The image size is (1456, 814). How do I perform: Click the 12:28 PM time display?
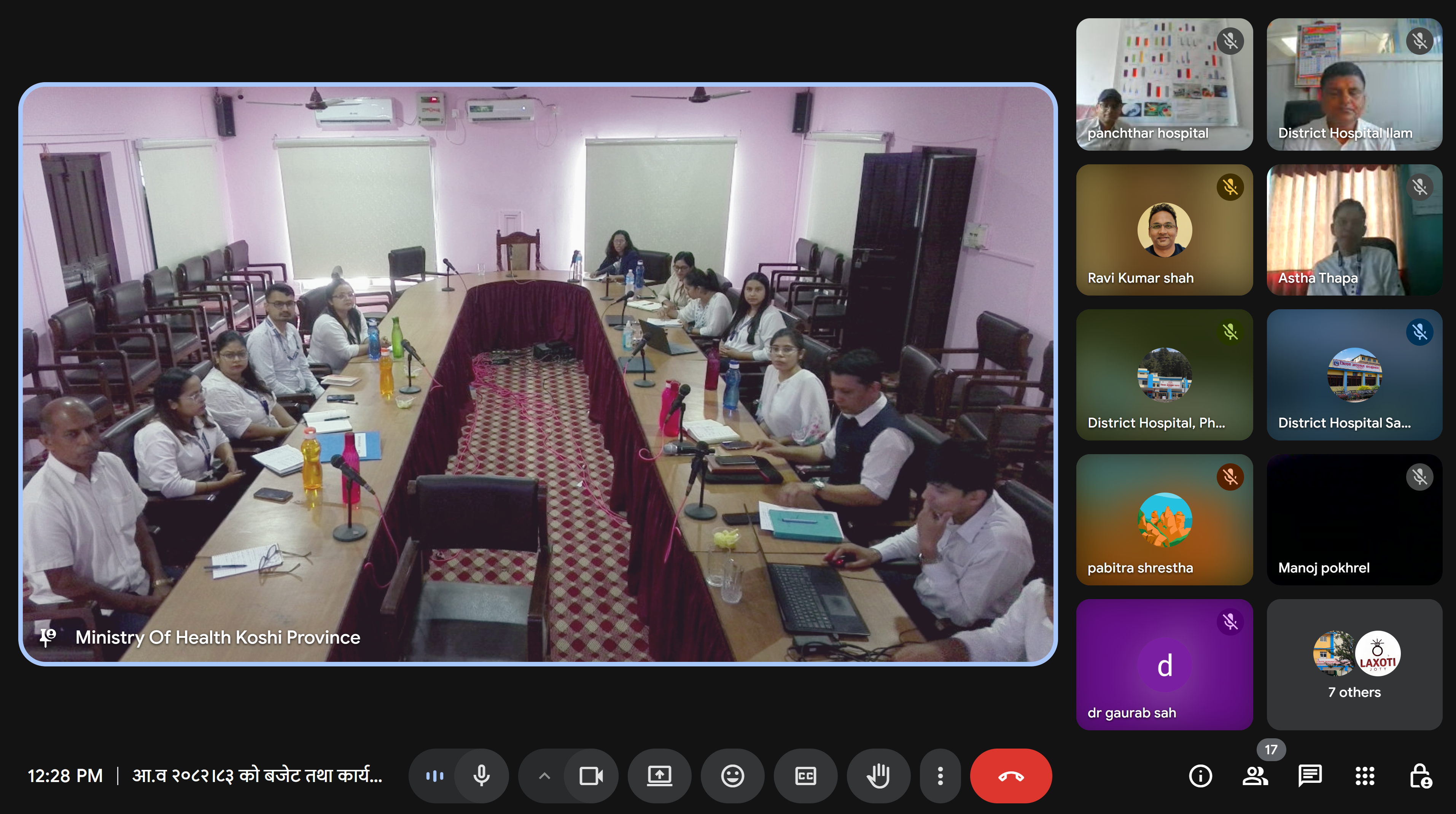[x=65, y=776]
